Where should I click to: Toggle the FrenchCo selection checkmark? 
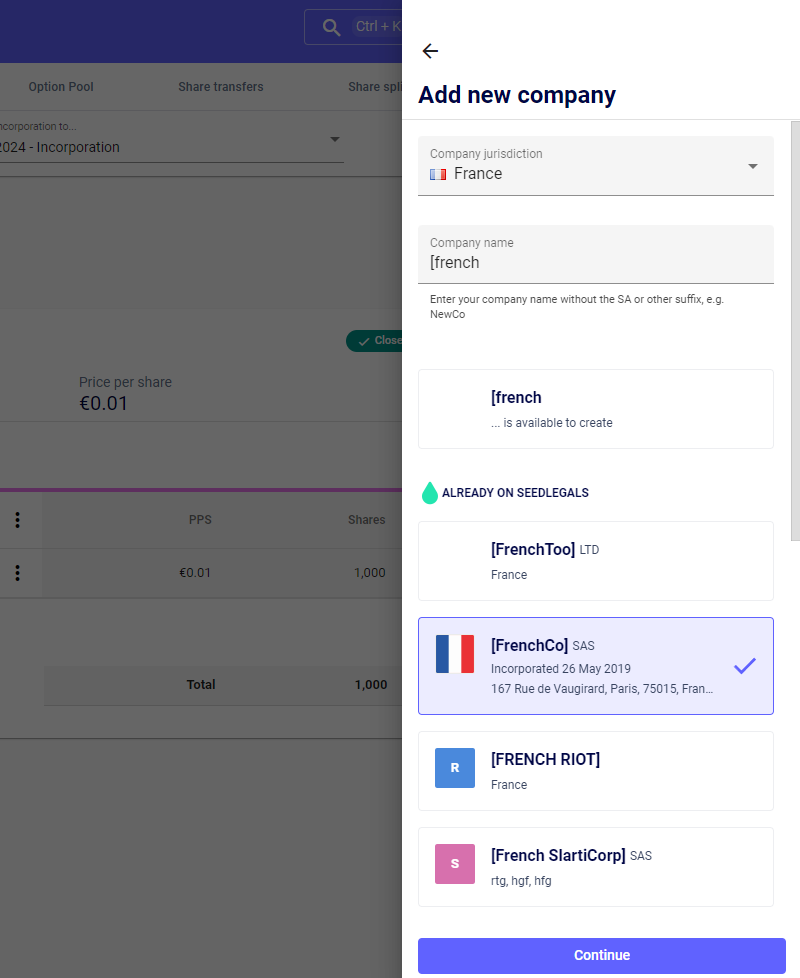(744, 666)
